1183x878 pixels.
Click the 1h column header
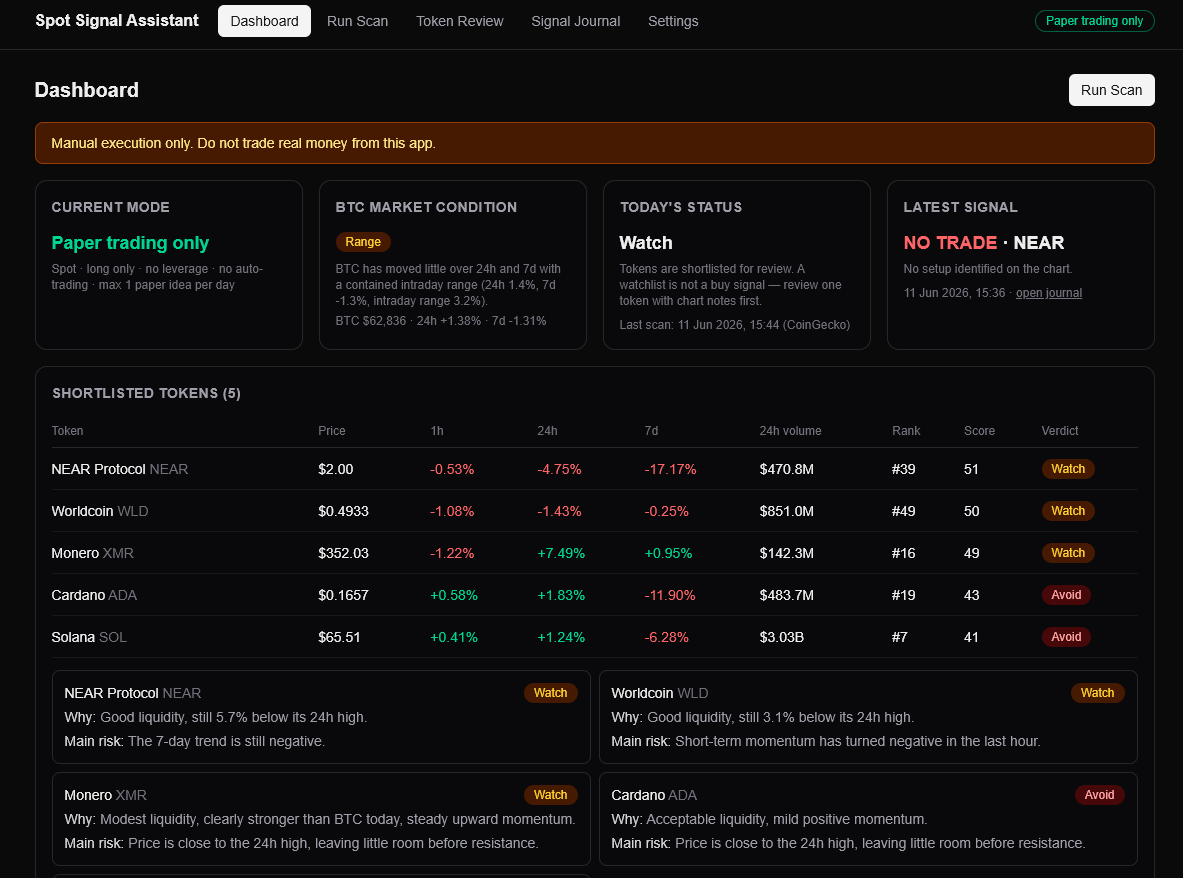pos(437,431)
